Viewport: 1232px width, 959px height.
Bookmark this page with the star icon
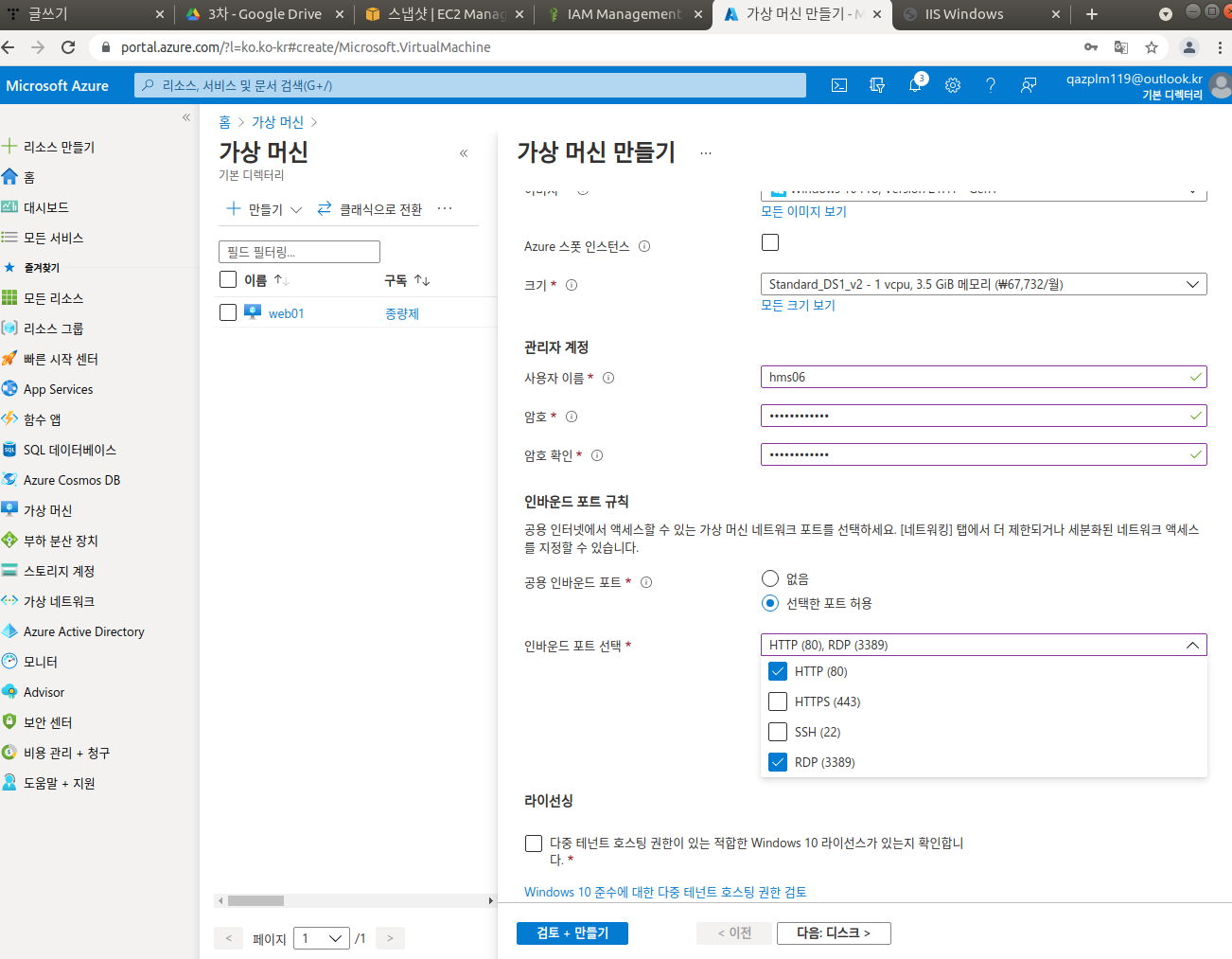[1152, 47]
